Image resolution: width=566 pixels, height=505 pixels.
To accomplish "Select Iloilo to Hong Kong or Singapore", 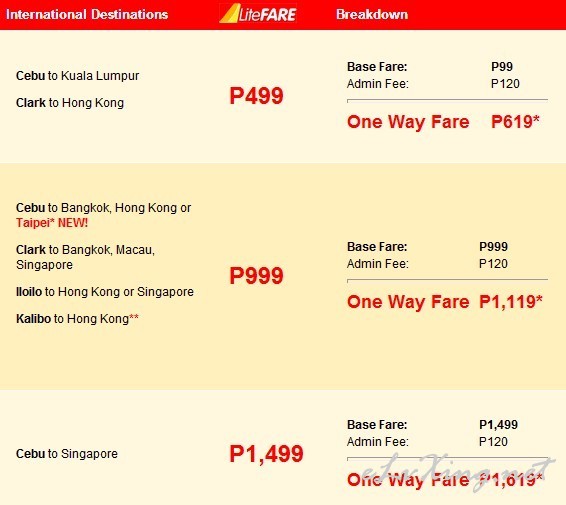I will point(105,292).
